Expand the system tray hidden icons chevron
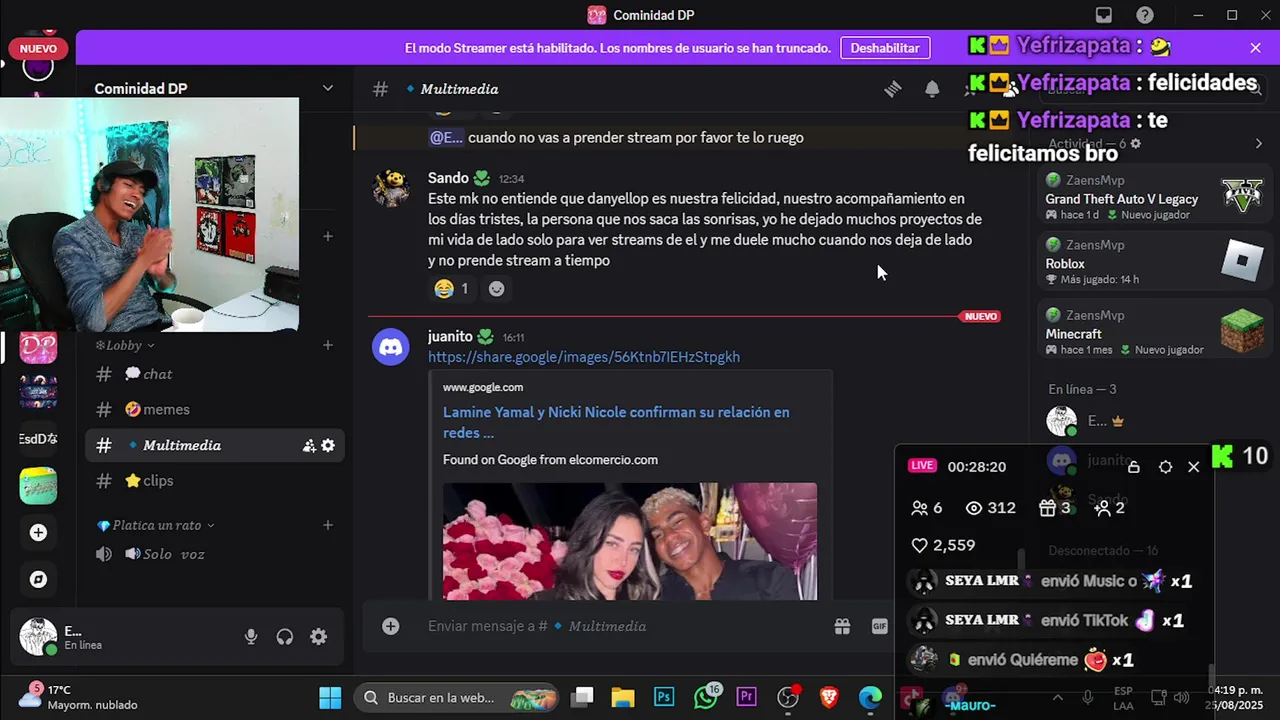The height and width of the screenshot is (720, 1280). (x=1057, y=698)
